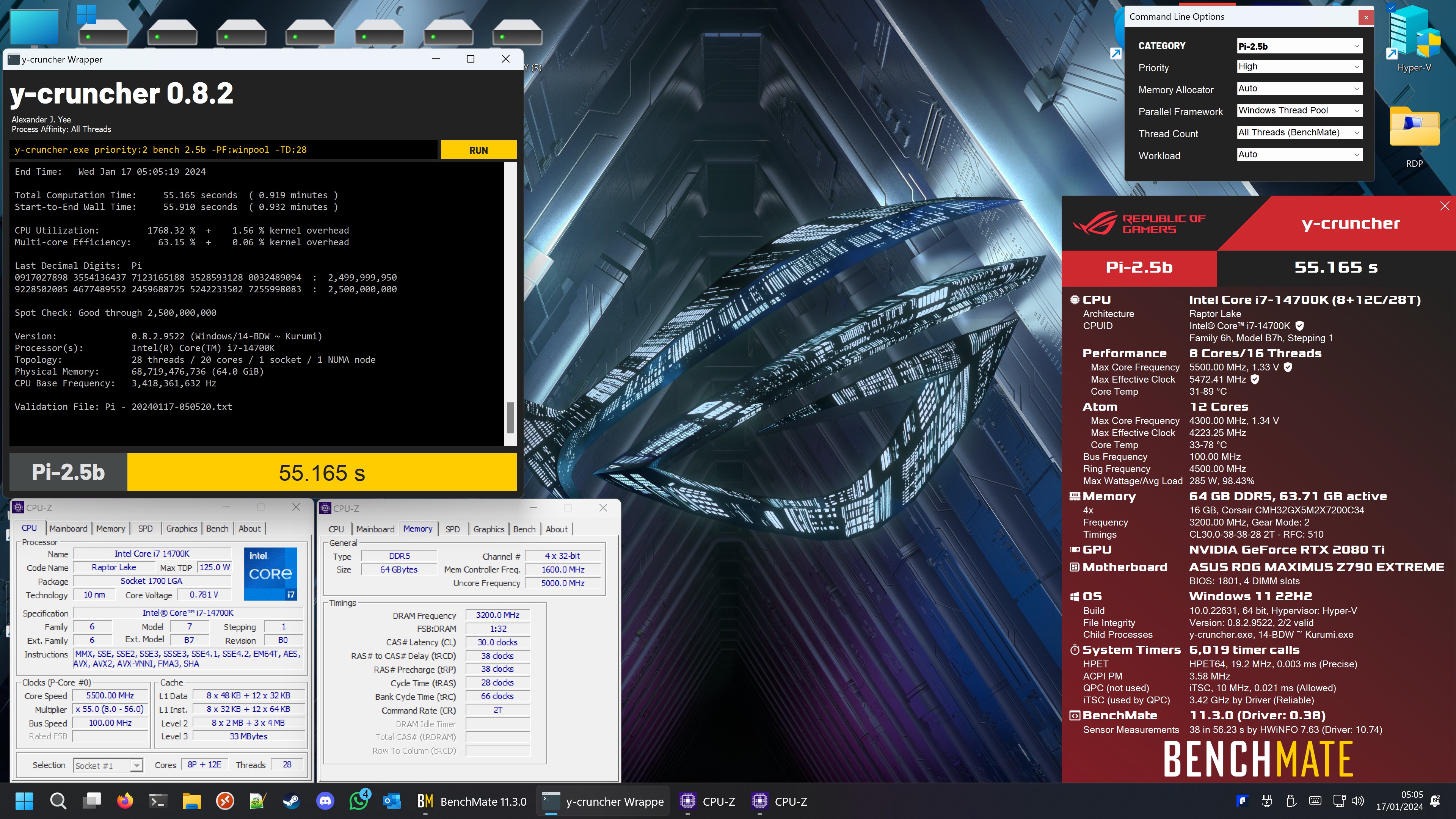Close the Command Line Options window

[1365, 17]
